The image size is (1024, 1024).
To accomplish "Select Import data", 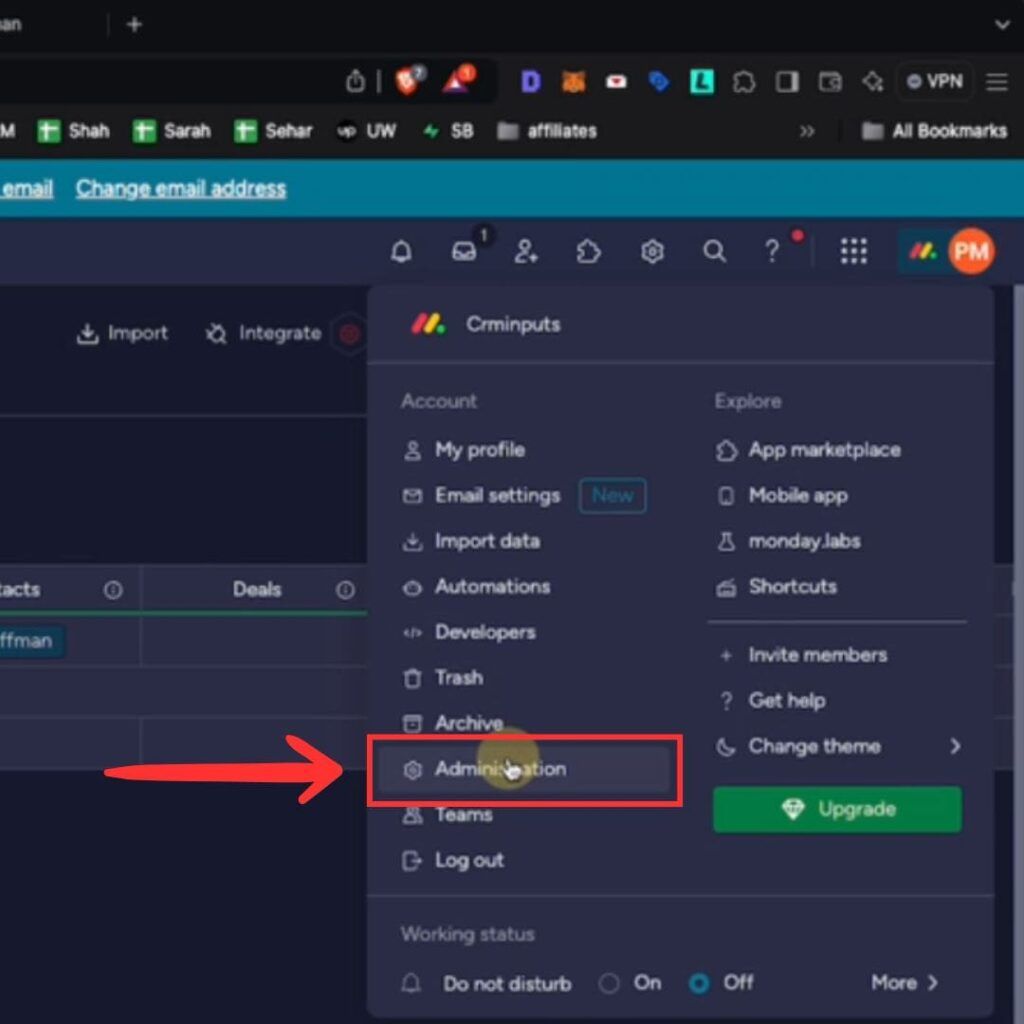I will (x=472, y=541).
